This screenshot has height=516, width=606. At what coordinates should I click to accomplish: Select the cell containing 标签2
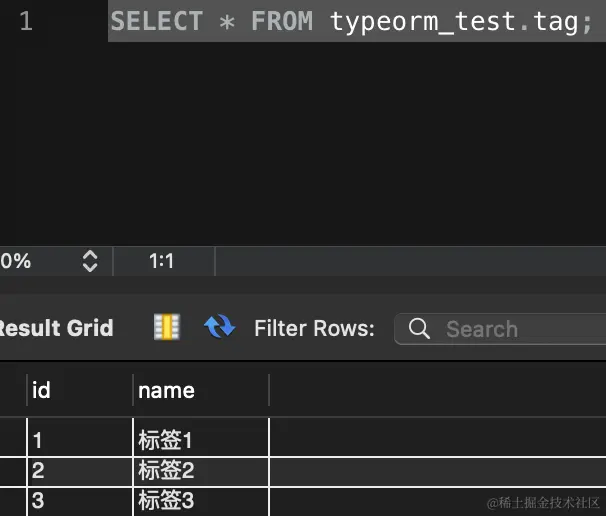(x=166, y=470)
